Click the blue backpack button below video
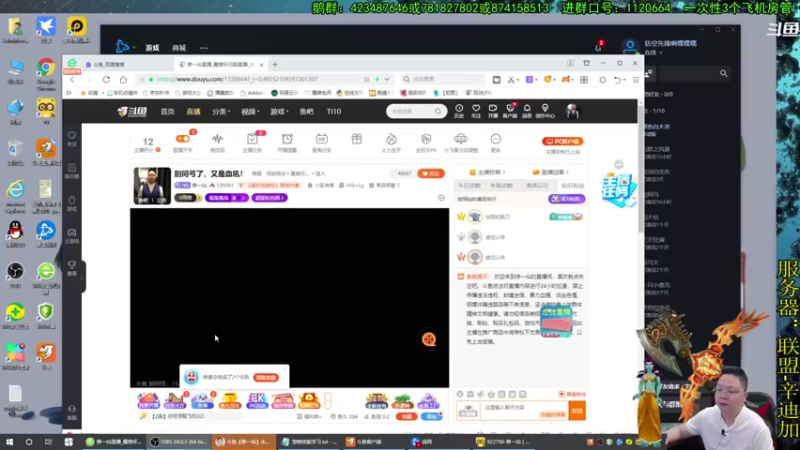 click(x=432, y=416)
